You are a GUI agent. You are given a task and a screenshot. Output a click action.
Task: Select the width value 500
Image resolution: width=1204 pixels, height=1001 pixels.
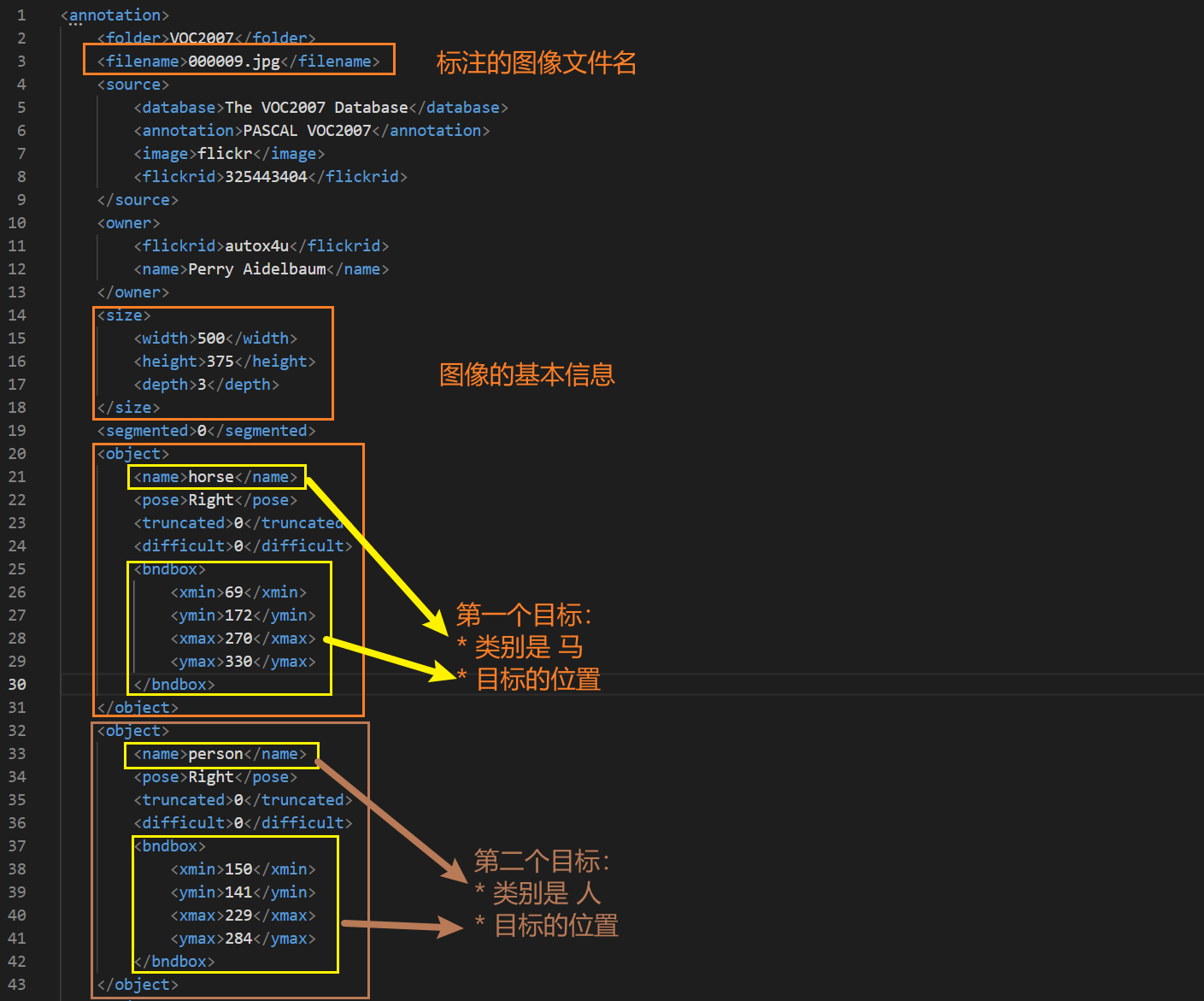[x=211, y=339]
